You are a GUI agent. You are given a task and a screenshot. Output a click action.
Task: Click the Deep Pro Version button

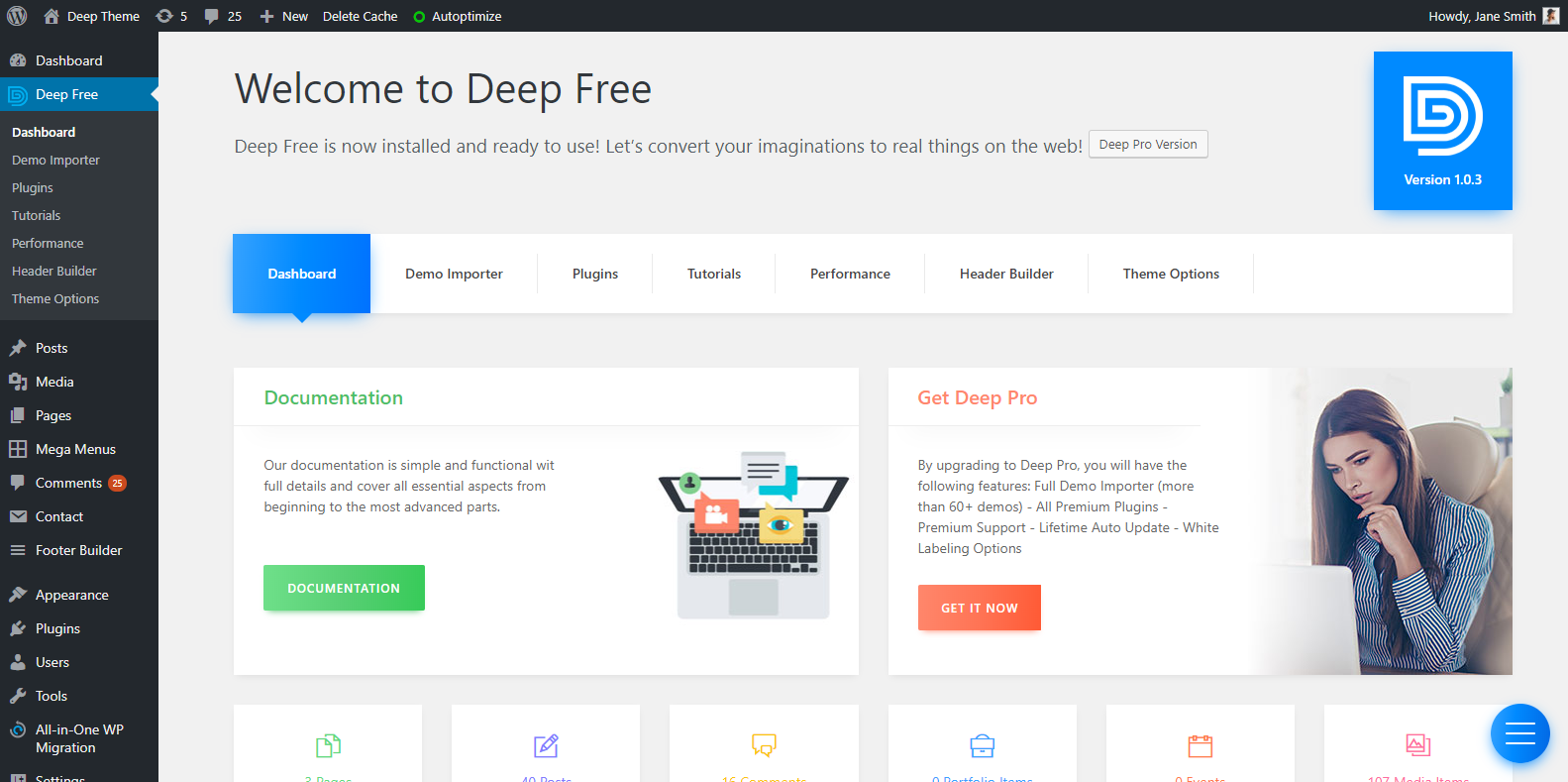1148,144
